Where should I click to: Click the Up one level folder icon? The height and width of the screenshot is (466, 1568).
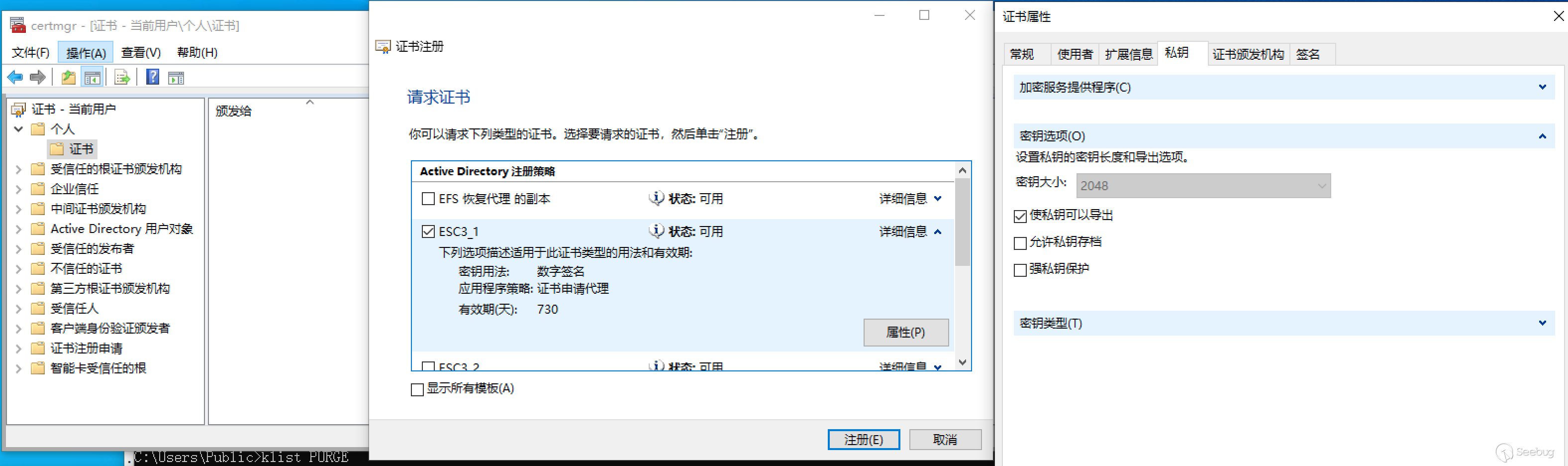click(x=69, y=77)
